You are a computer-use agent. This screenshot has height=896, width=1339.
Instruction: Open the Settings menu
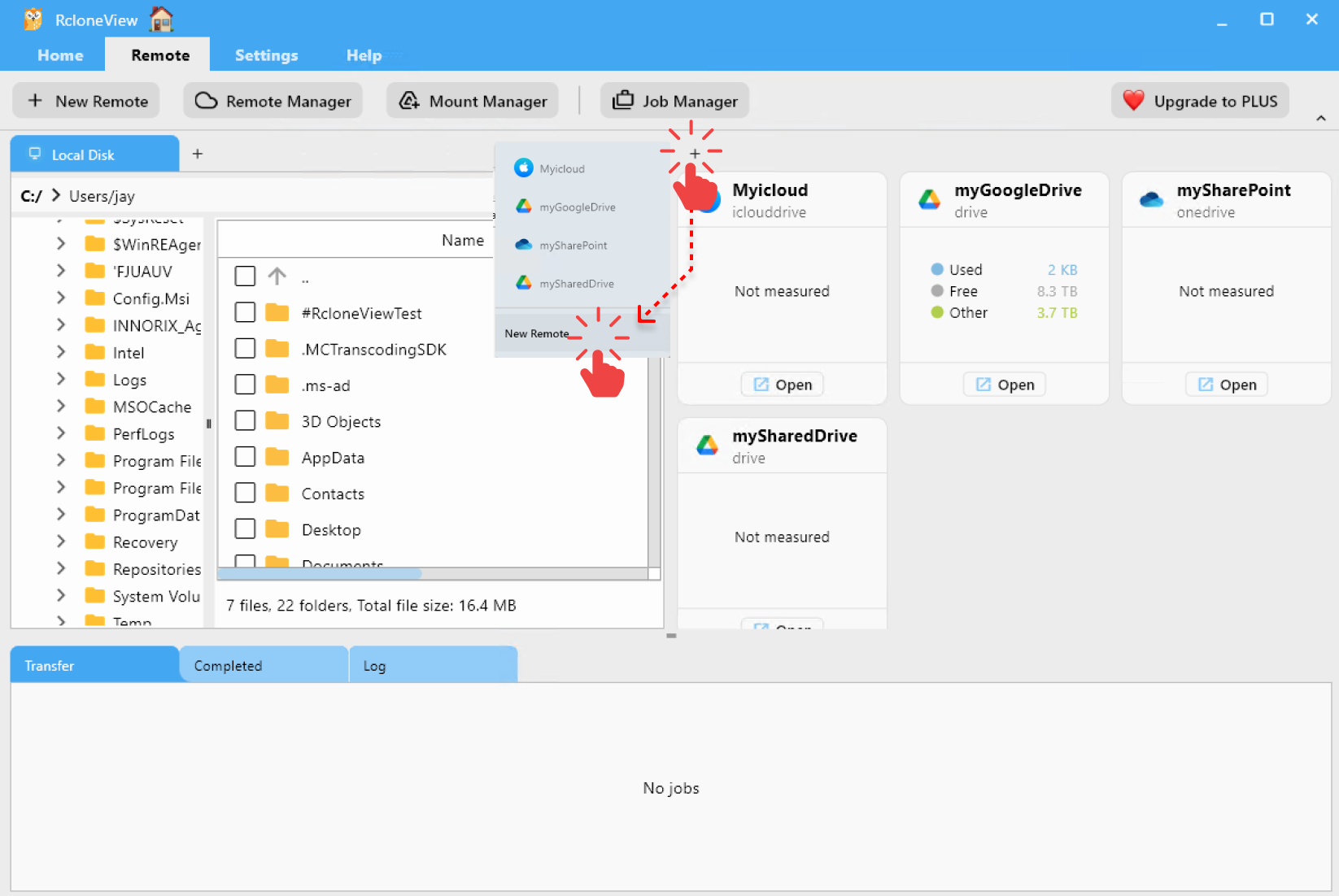tap(266, 54)
